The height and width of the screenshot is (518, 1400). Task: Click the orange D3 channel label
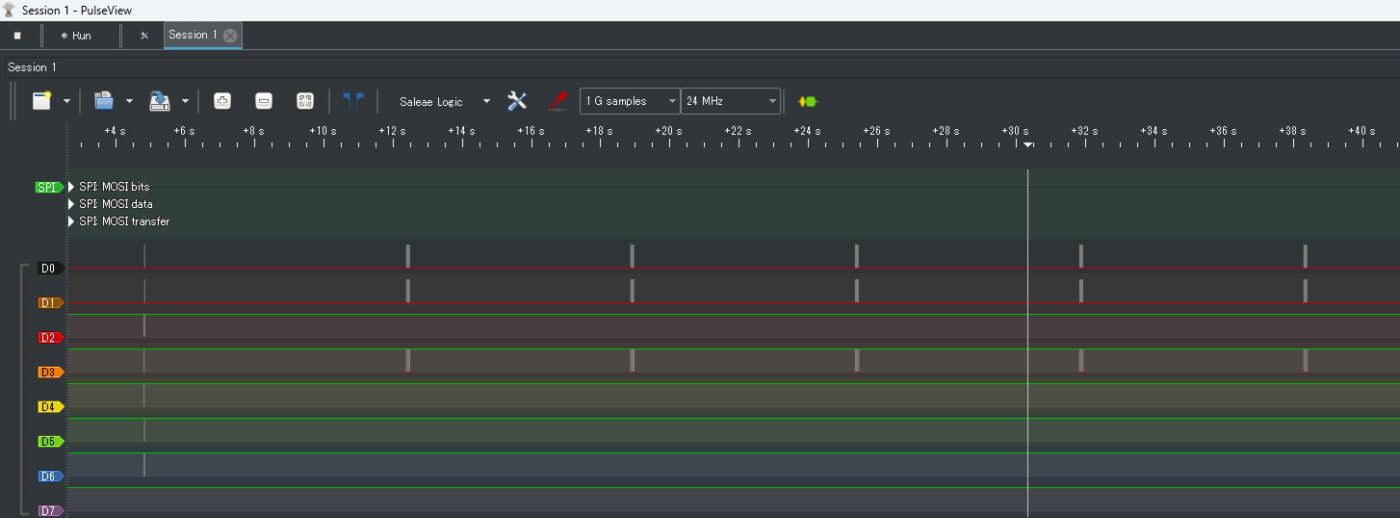click(x=51, y=372)
